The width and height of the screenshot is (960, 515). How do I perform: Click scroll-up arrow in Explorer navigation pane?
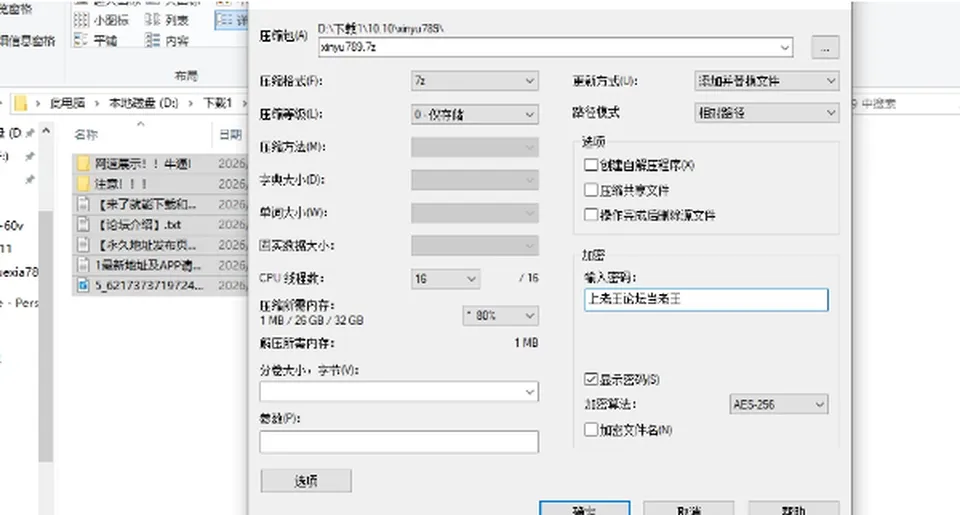pos(46,131)
